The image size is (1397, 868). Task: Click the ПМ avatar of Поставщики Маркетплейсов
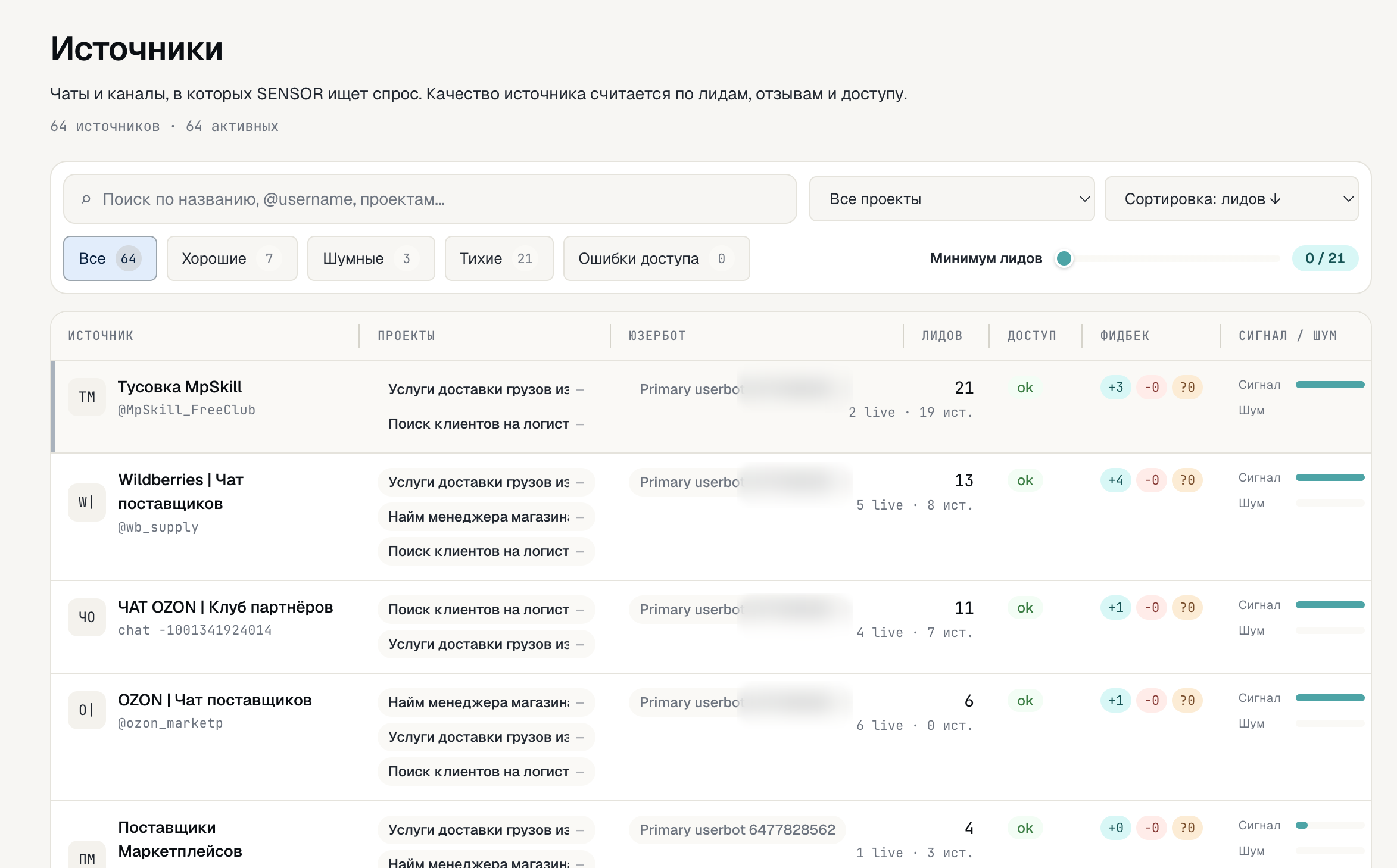pos(87,855)
